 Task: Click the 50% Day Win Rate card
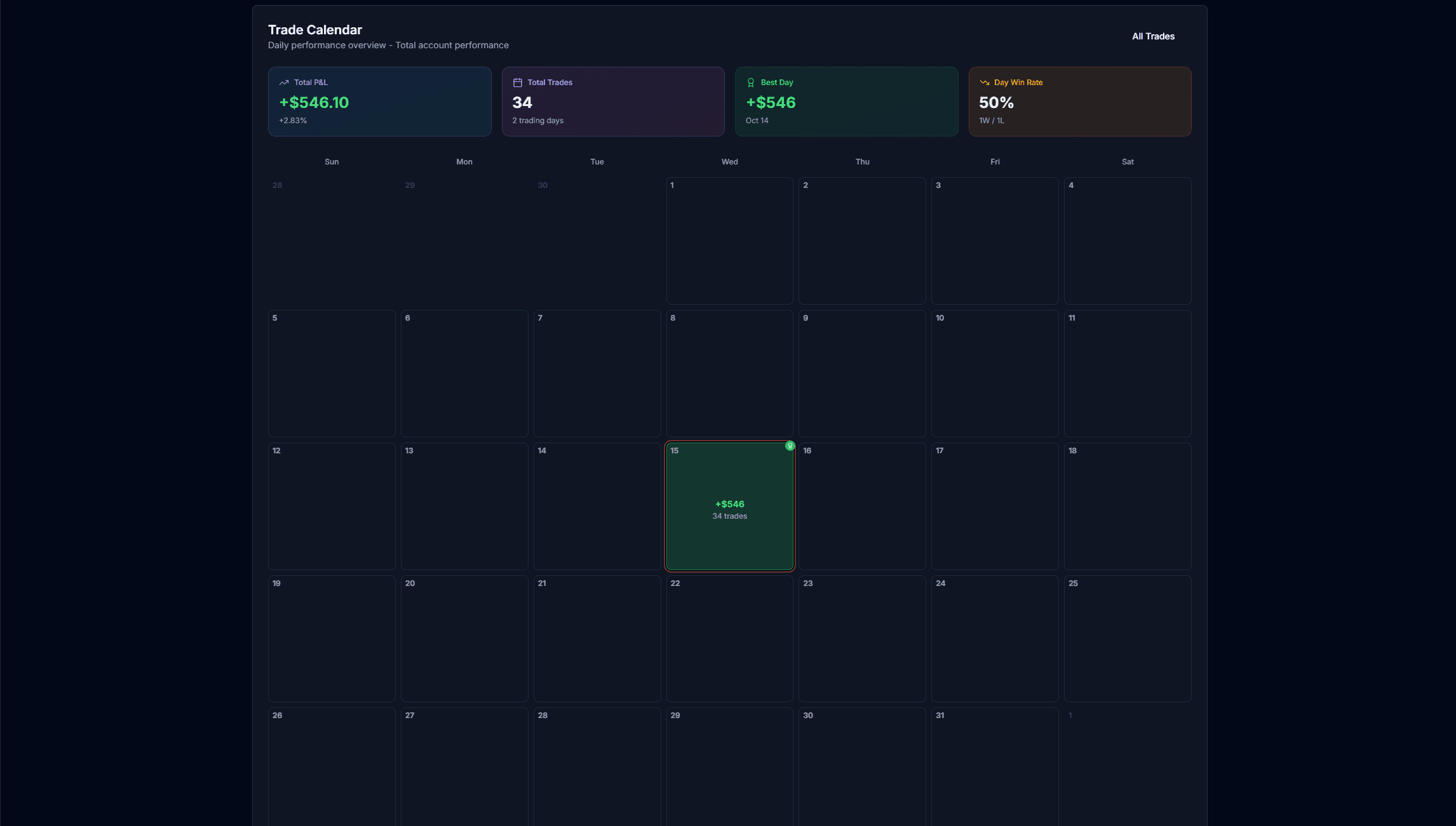pyautogui.click(x=1080, y=102)
